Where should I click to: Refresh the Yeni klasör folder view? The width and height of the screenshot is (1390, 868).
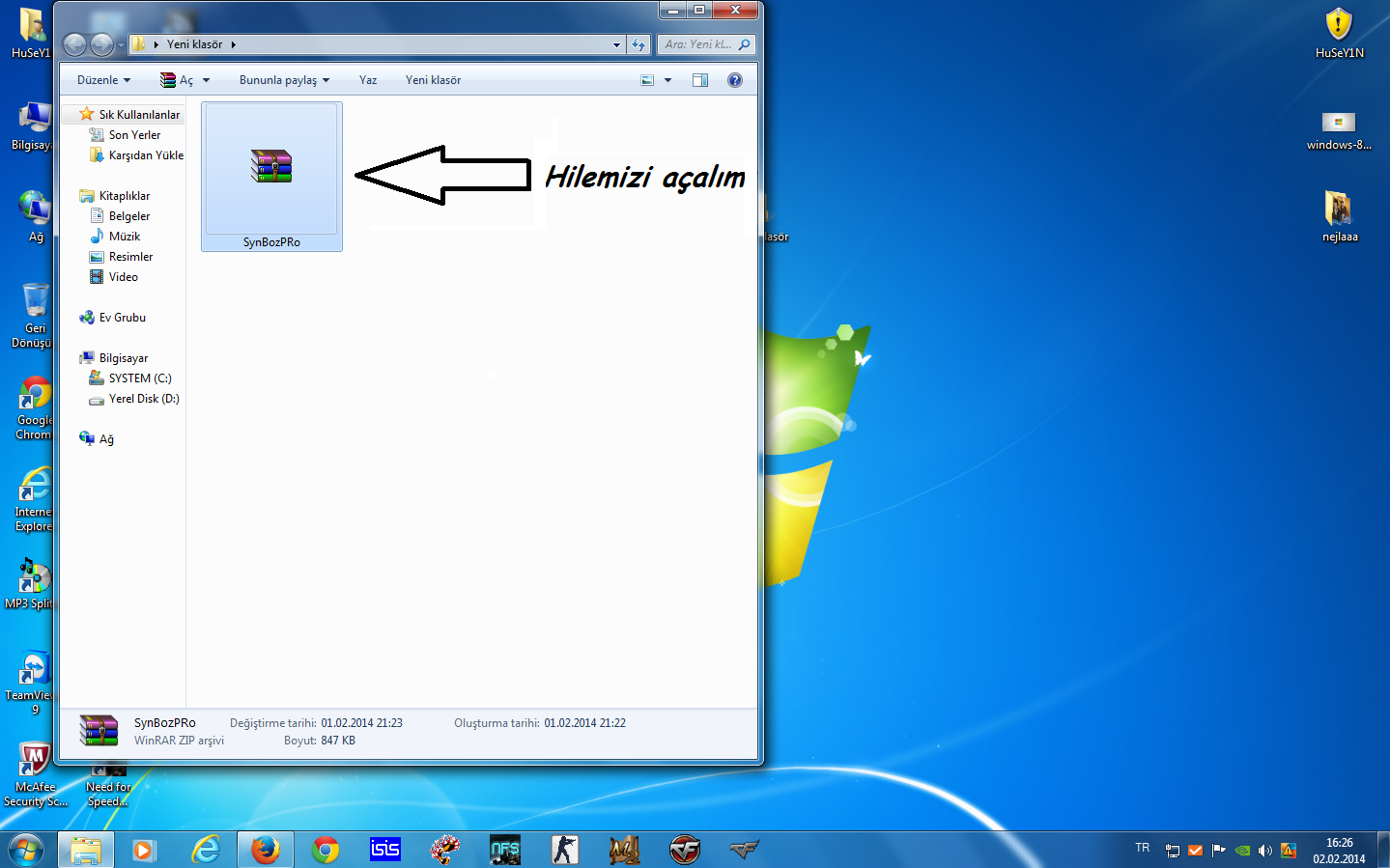pyautogui.click(x=638, y=44)
